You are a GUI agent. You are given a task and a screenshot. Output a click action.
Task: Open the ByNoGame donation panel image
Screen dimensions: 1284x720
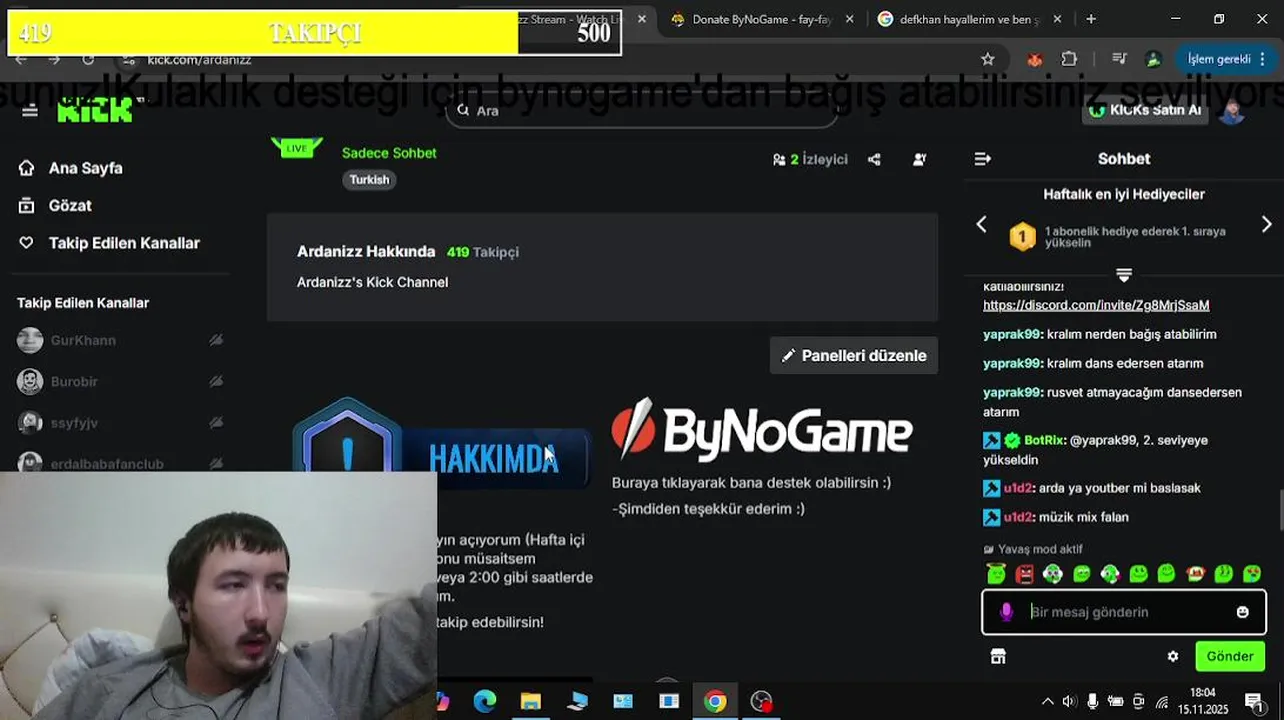[762, 431]
